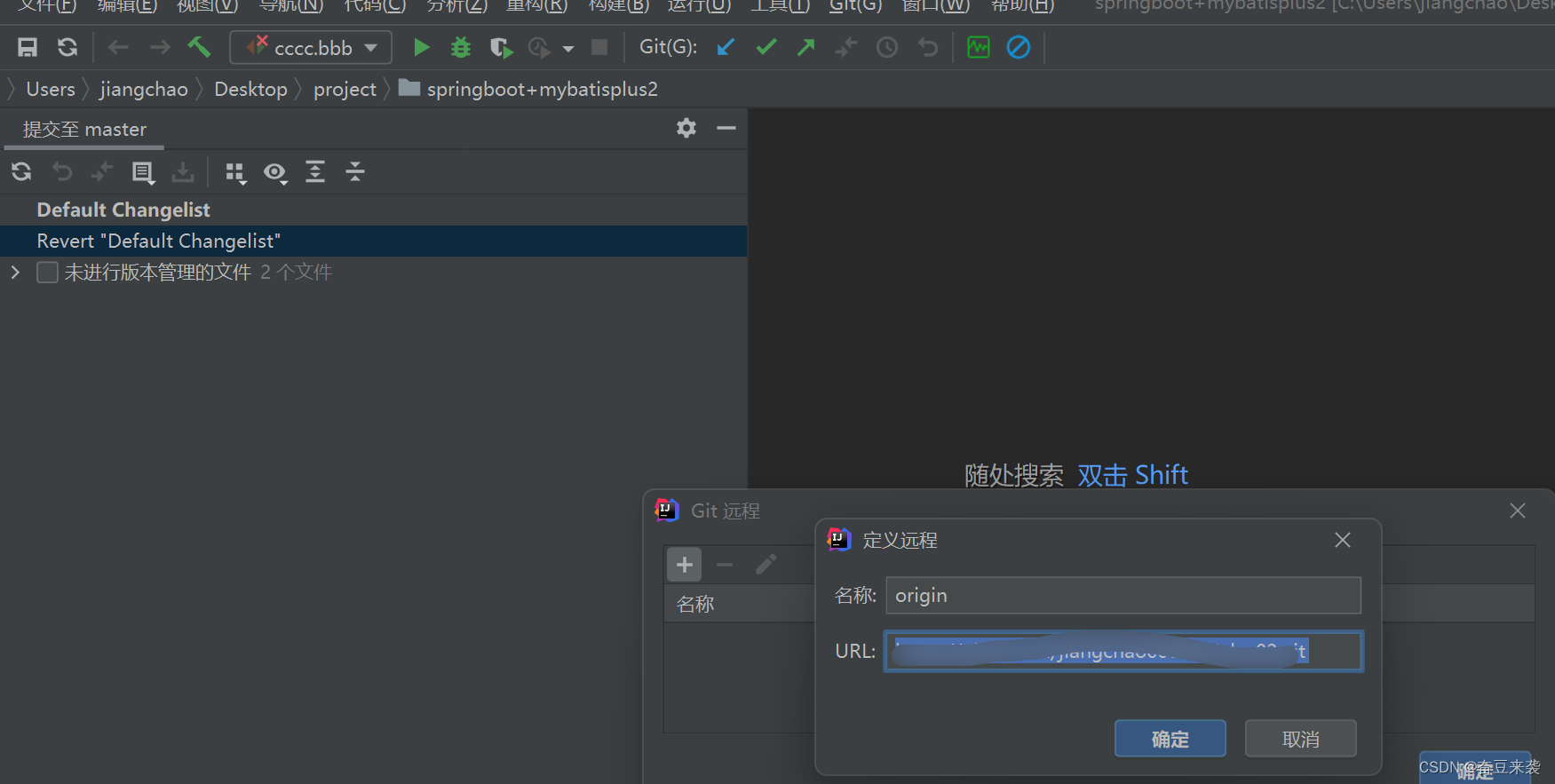Click the project breadcrumb
This screenshot has height=784, width=1555.
click(345, 89)
